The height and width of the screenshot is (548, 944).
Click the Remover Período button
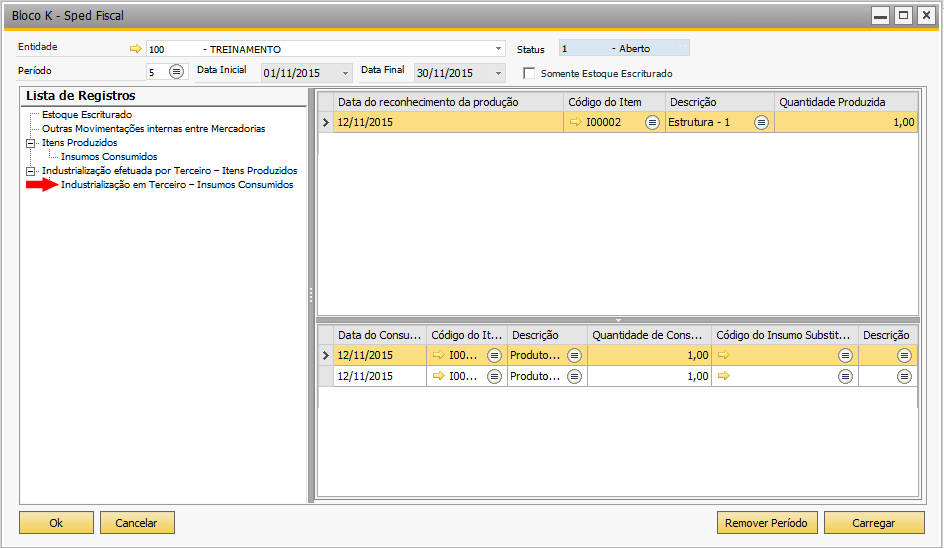(x=766, y=523)
